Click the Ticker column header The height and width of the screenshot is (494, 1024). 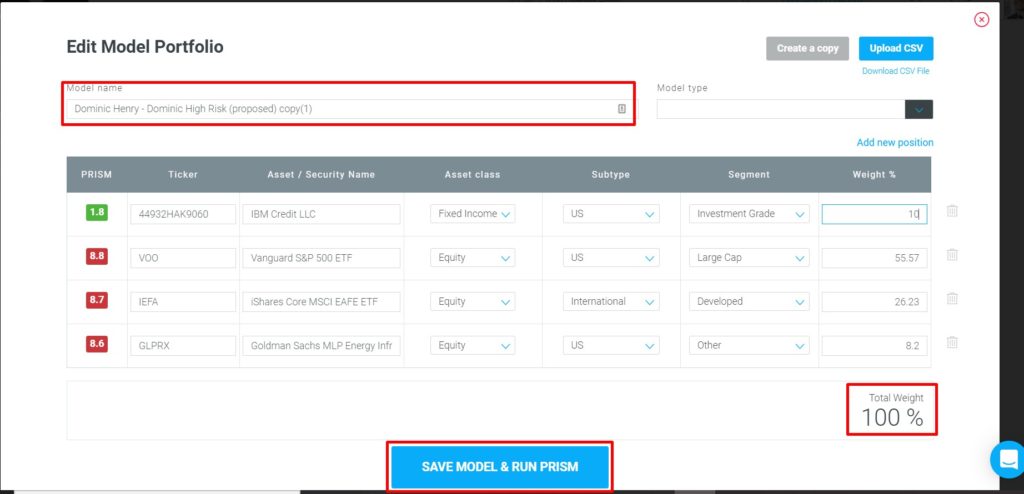183,174
